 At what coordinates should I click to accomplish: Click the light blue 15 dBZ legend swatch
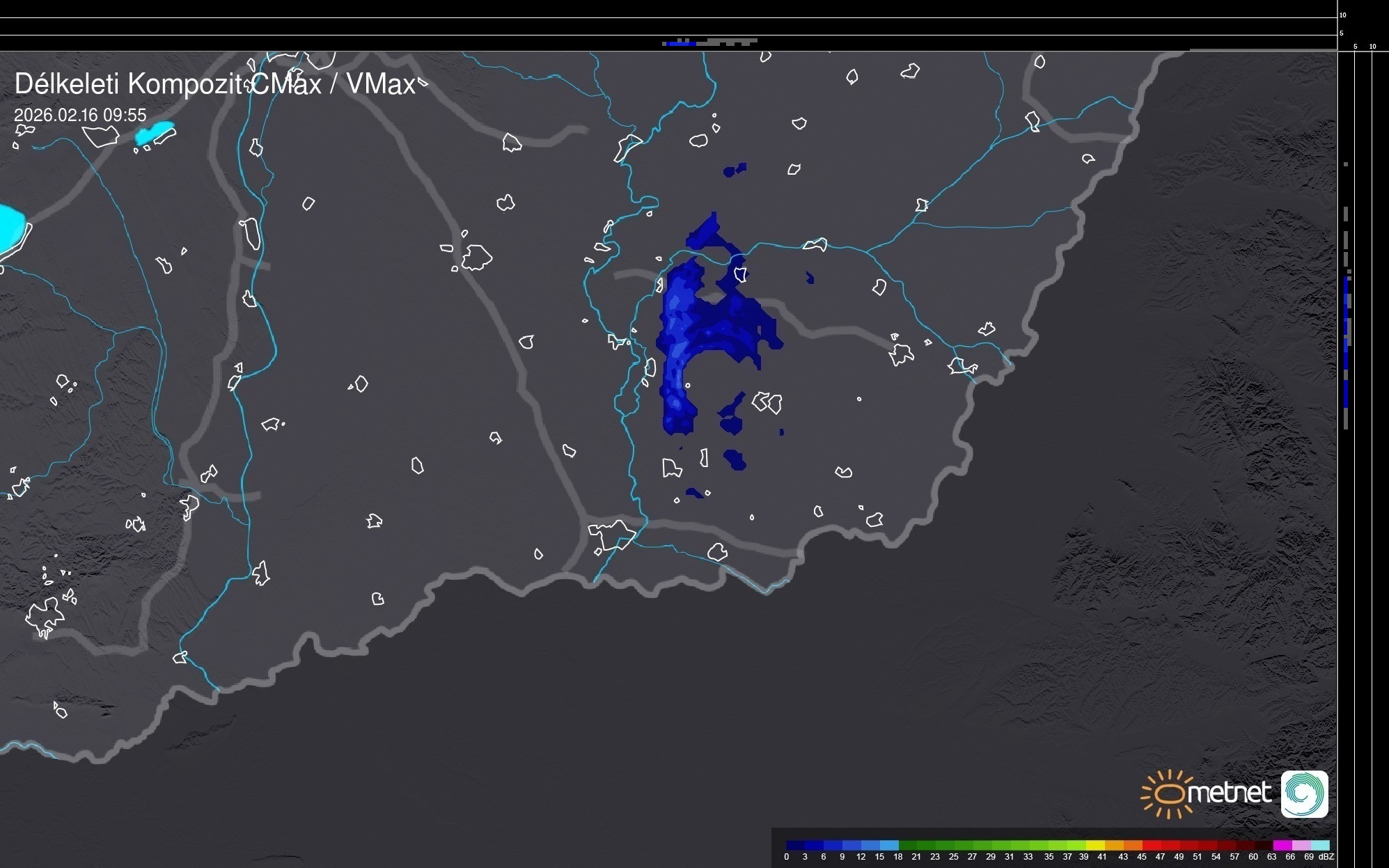(x=889, y=845)
